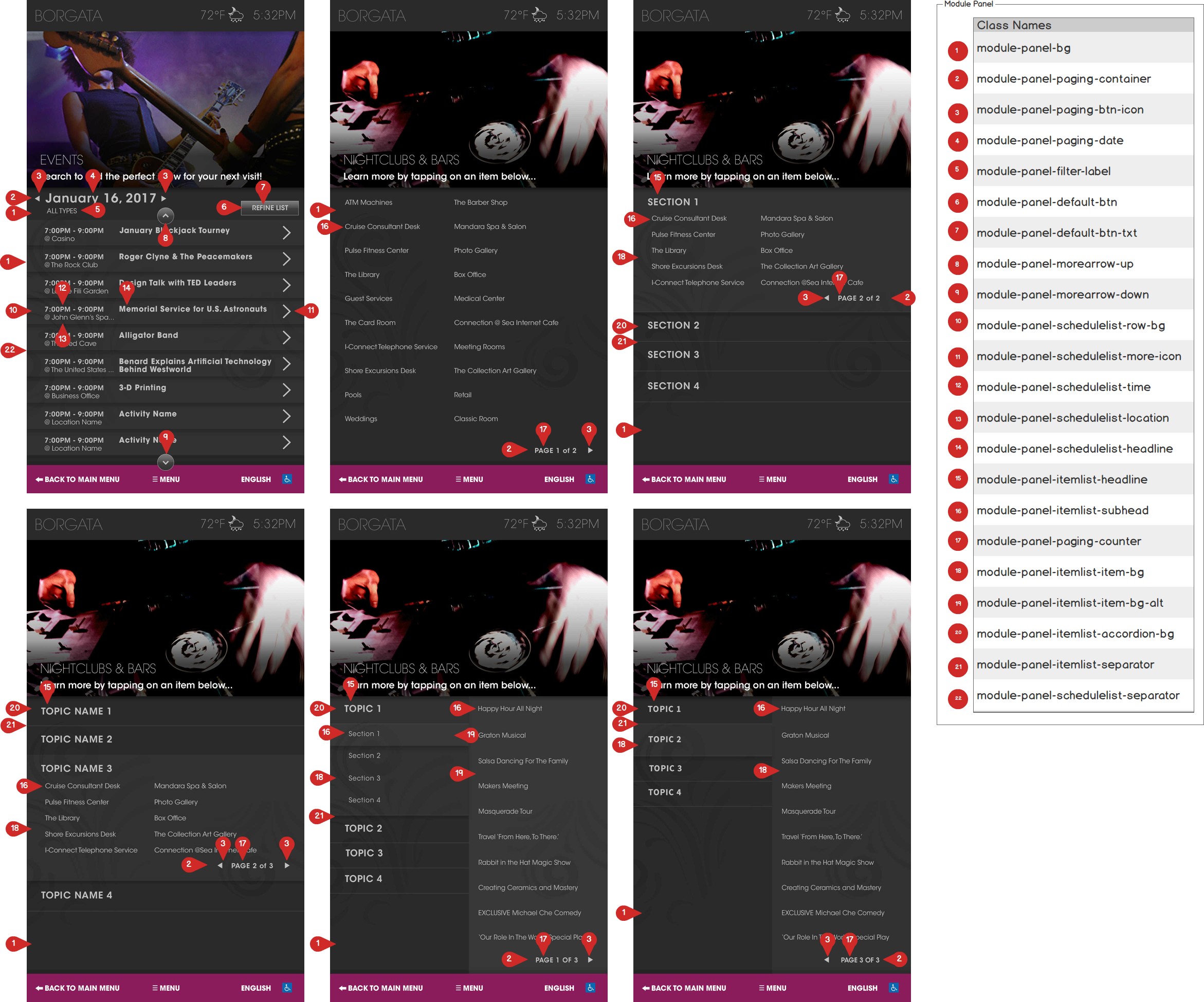Open the Weddings list item

[360, 419]
